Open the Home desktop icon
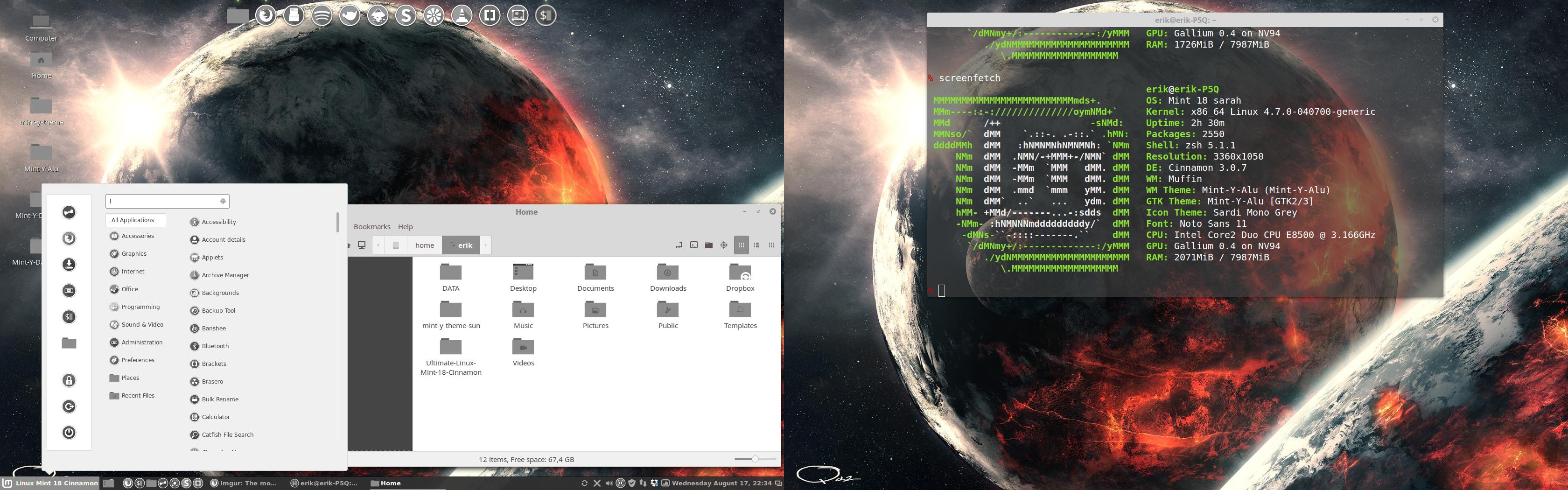1568x490 pixels. (41, 66)
